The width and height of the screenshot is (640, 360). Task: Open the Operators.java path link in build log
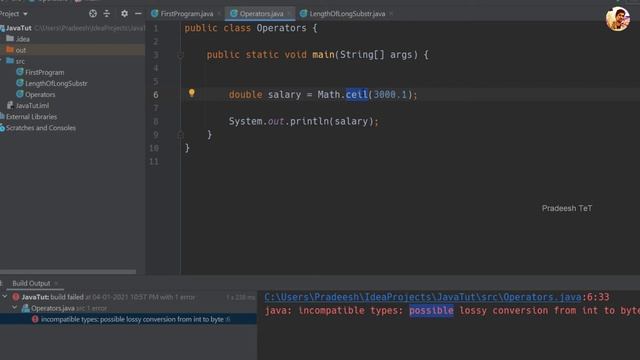click(422, 297)
